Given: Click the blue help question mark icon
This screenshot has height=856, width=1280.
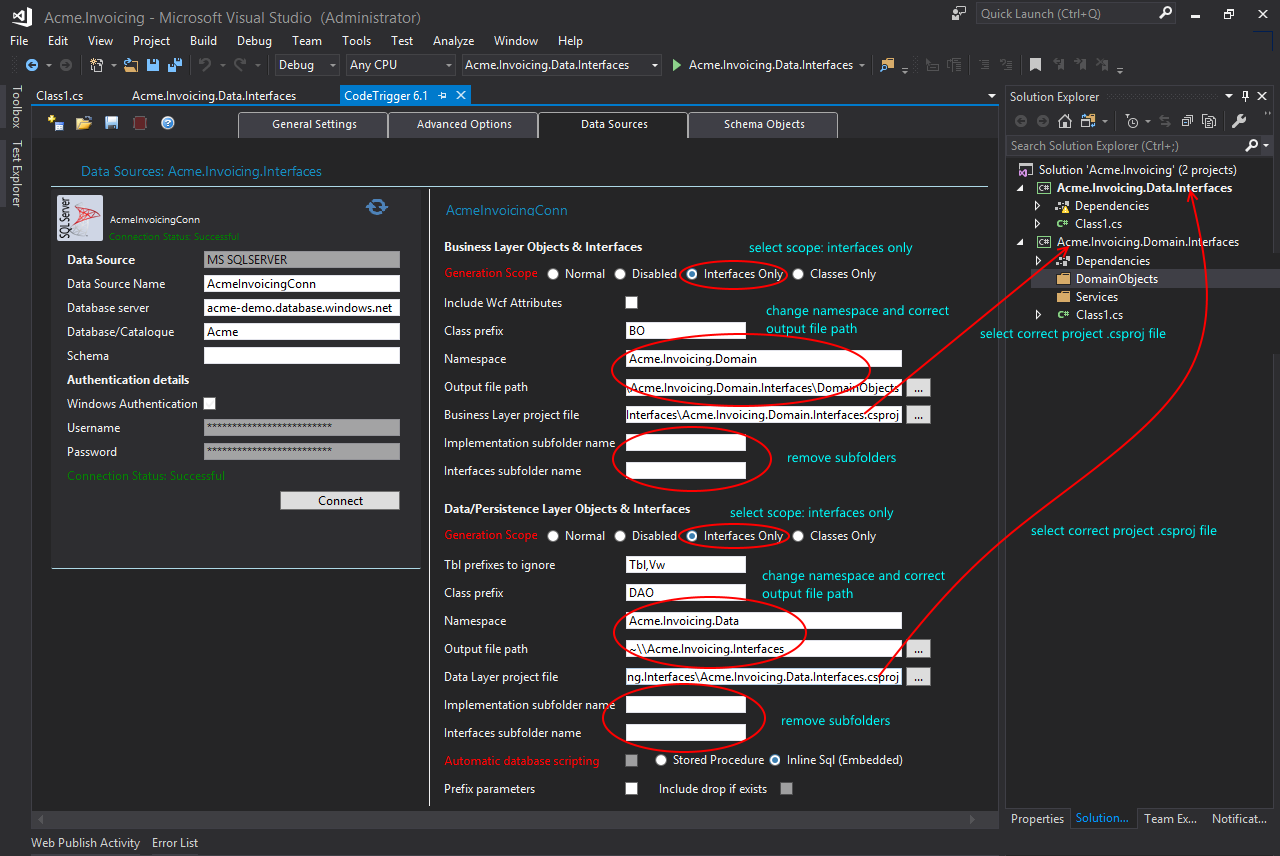Looking at the screenshot, I should click(x=167, y=122).
